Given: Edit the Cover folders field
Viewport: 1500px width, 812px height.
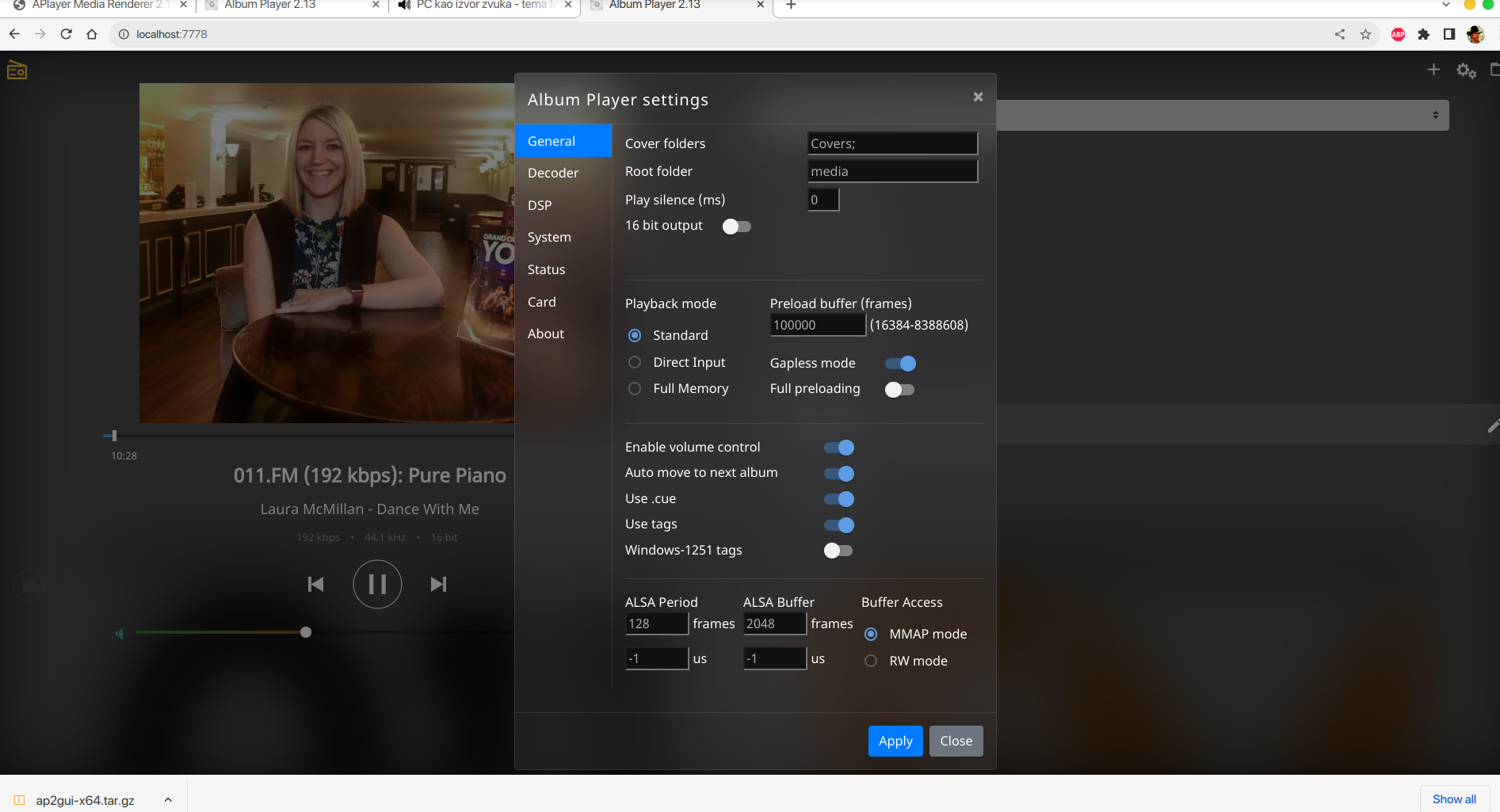Looking at the screenshot, I should [892, 143].
